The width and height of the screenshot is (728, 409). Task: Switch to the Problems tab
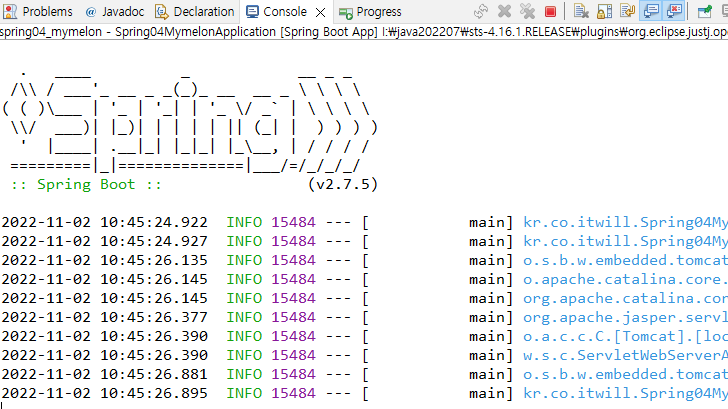click(x=38, y=12)
